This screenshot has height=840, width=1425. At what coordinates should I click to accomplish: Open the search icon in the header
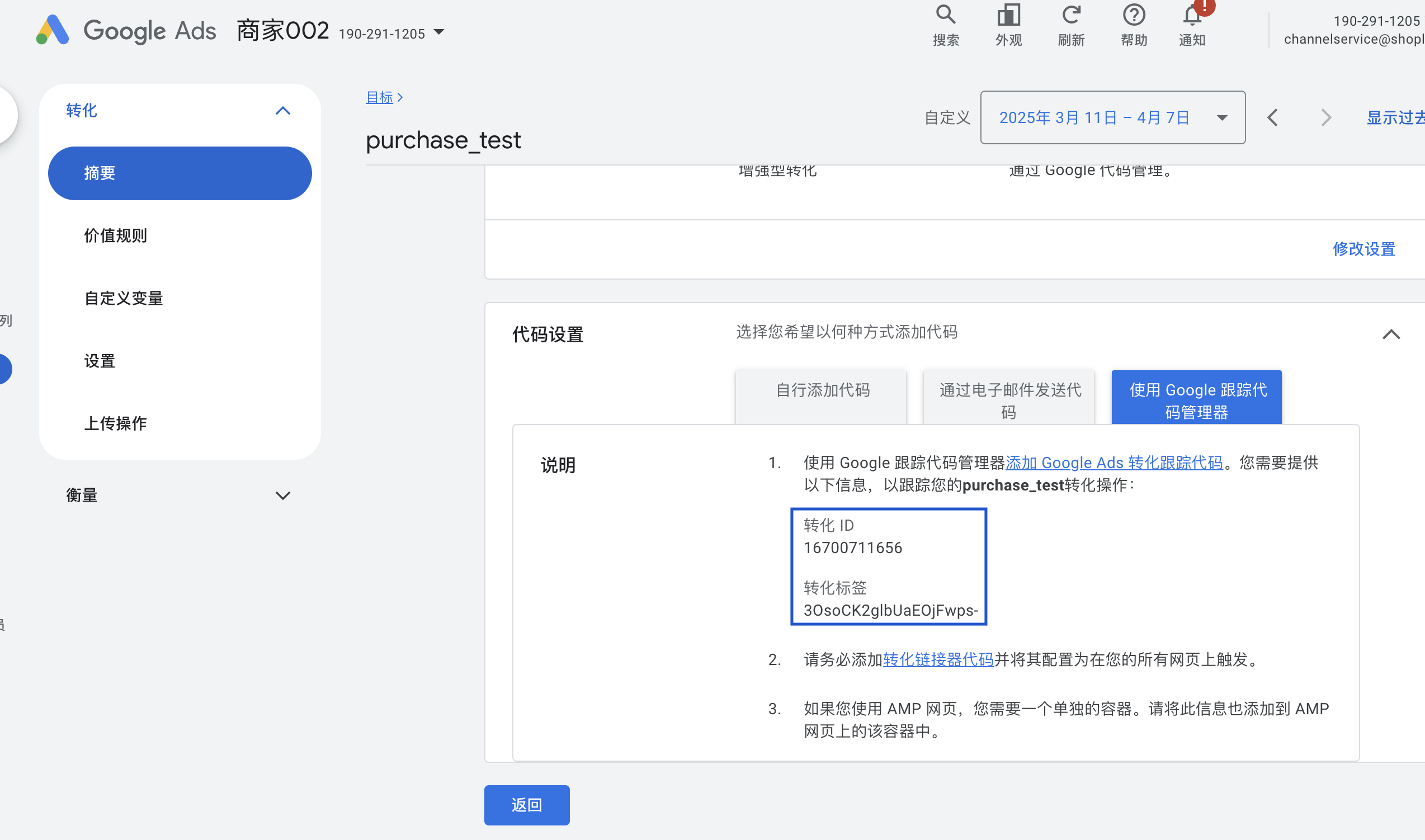coord(946,15)
